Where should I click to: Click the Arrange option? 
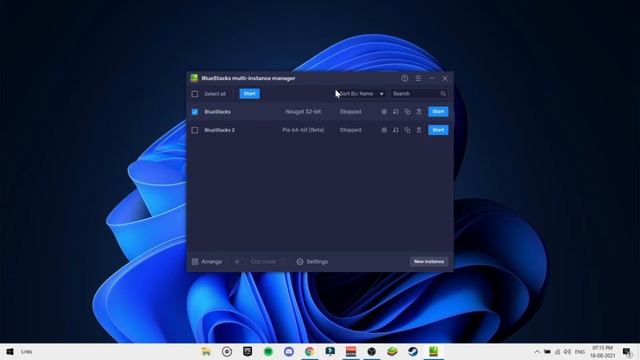tap(207, 262)
